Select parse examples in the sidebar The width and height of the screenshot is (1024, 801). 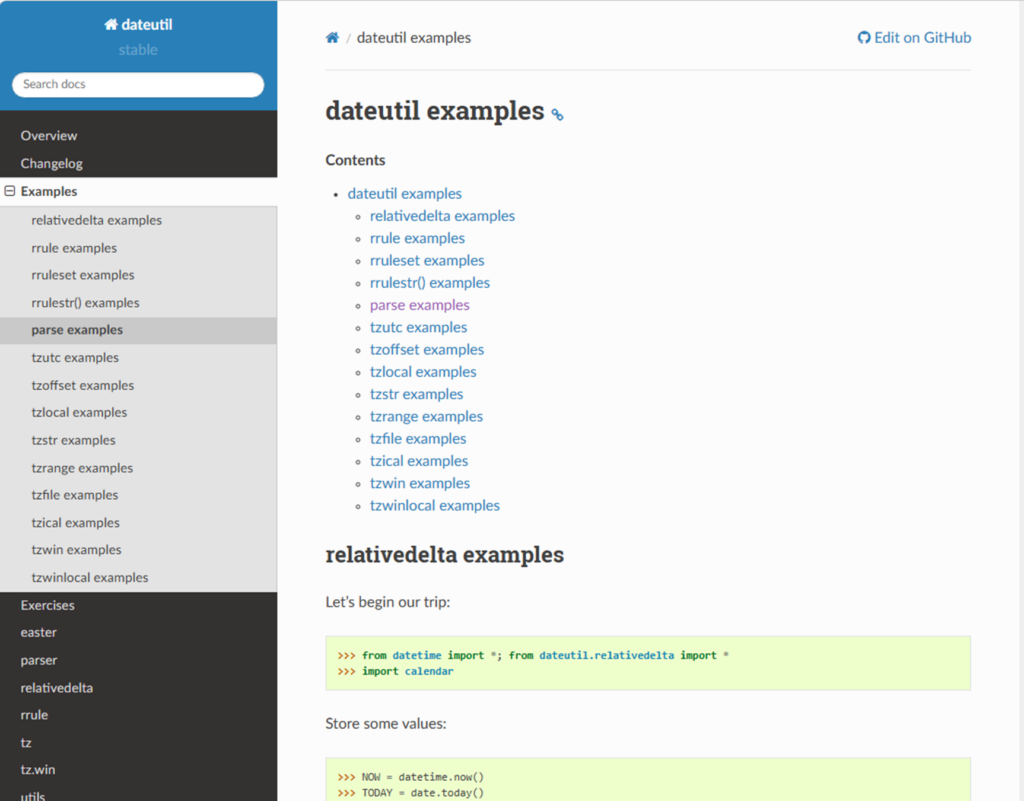[77, 330]
